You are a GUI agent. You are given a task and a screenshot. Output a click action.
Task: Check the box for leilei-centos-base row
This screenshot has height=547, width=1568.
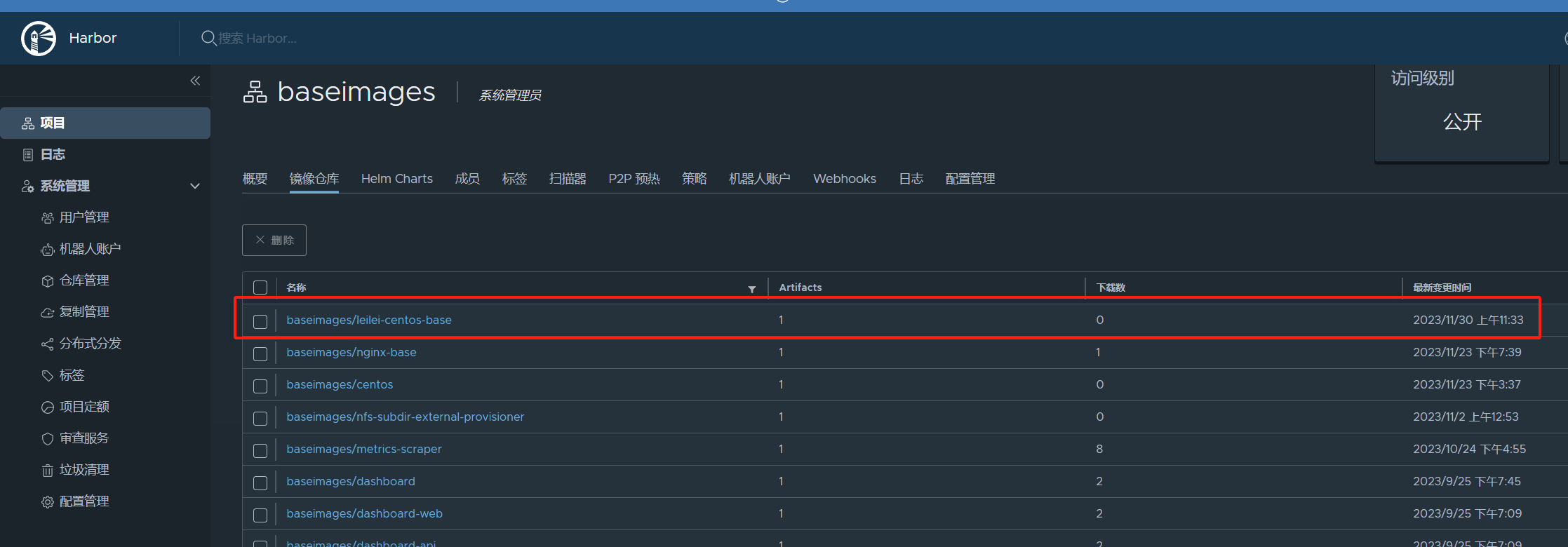(x=260, y=321)
